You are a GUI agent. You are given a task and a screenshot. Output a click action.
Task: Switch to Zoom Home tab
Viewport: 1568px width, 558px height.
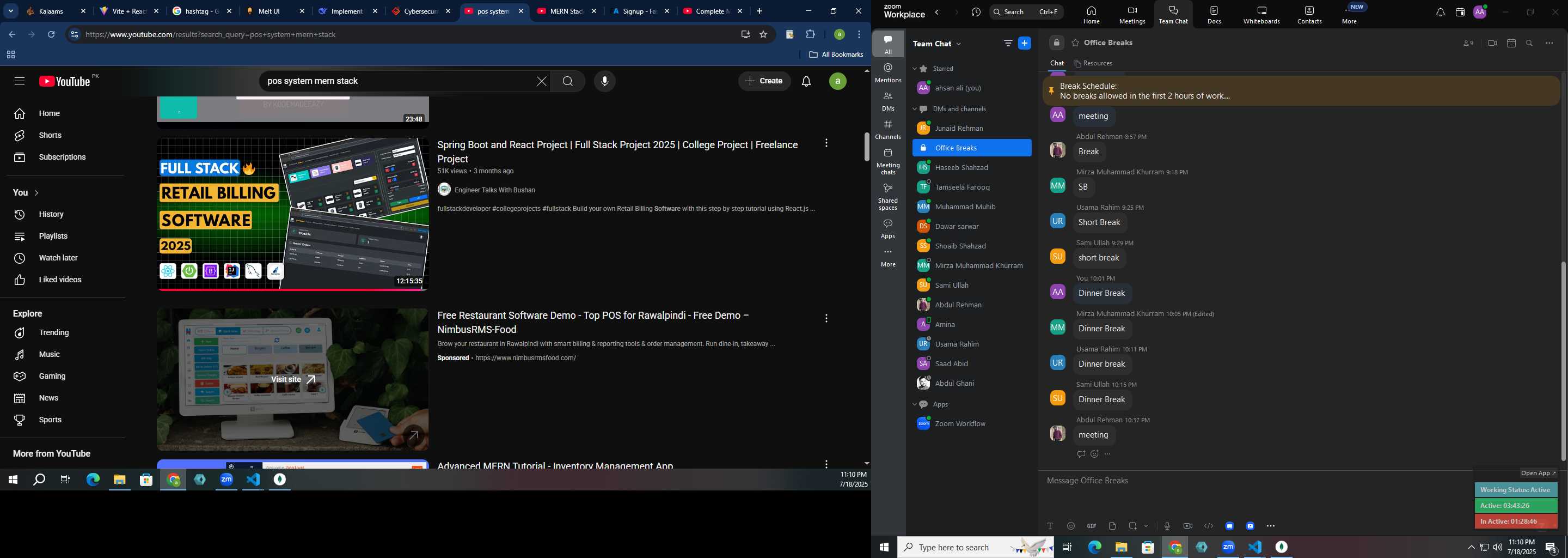[1092, 15]
